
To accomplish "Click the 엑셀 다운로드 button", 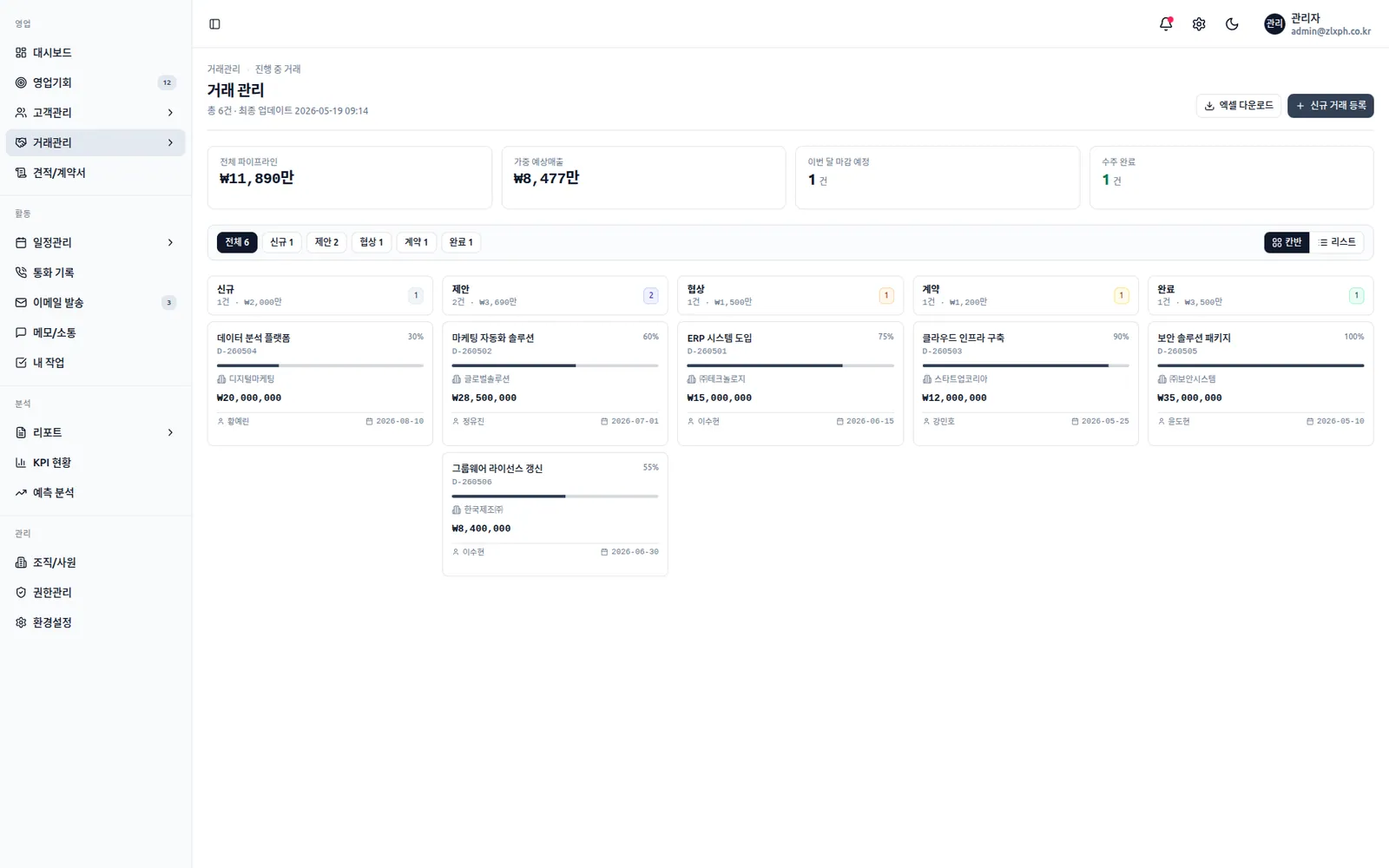I will coord(1239,106).
